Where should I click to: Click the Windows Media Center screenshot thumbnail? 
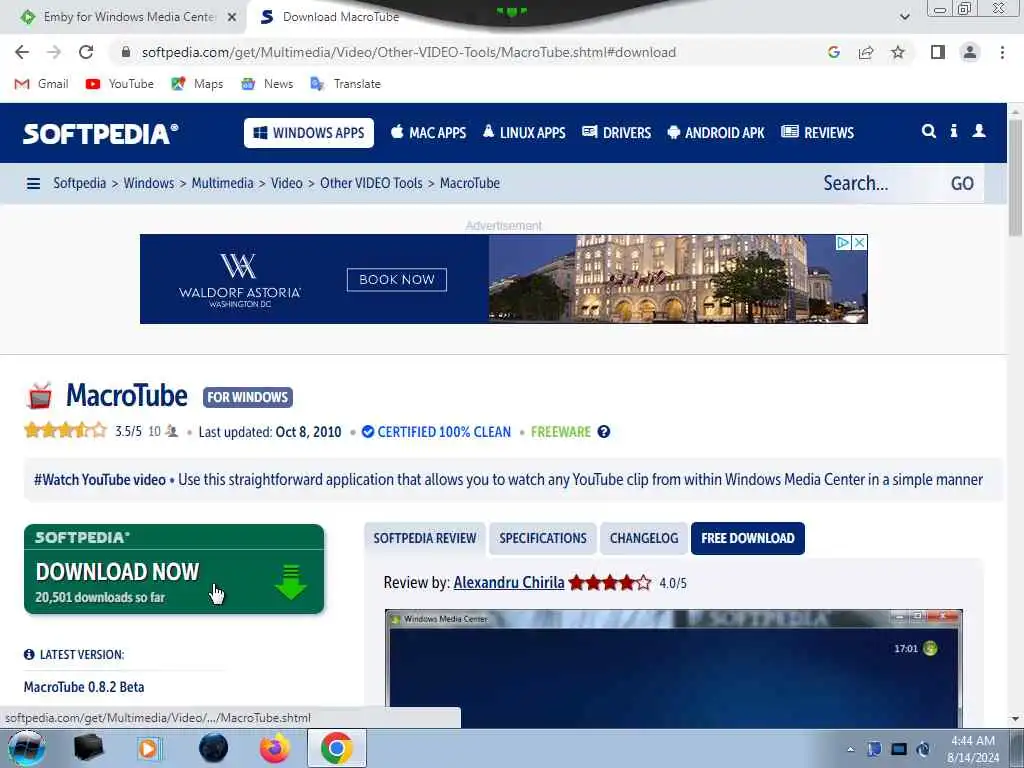[x=673, y=669]
